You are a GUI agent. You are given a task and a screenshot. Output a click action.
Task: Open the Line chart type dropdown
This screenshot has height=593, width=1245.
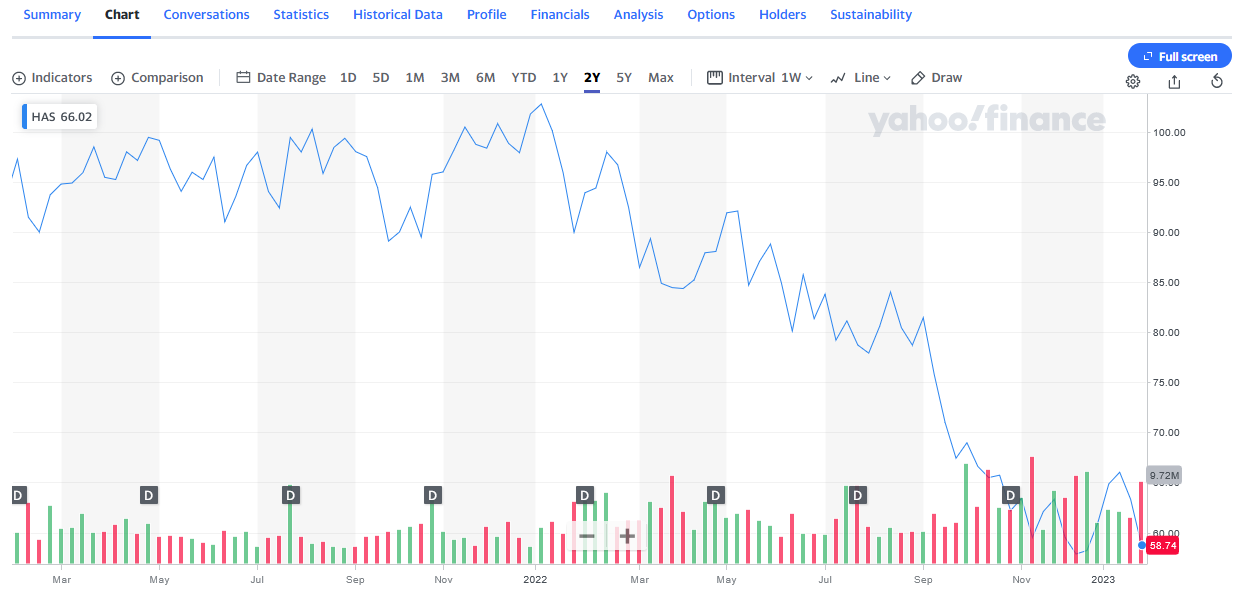click(x=860, y=78)
